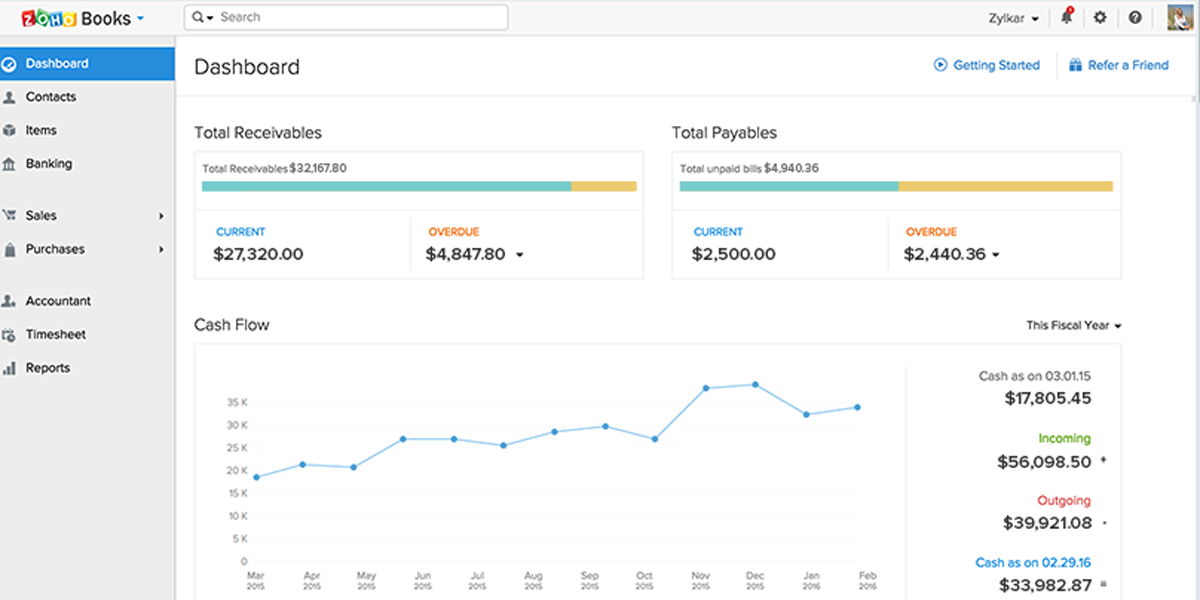This screenshot has height=600, width=1200.
Task: Open Accountant in the sidebar menu
Action: tap(58, 301)
